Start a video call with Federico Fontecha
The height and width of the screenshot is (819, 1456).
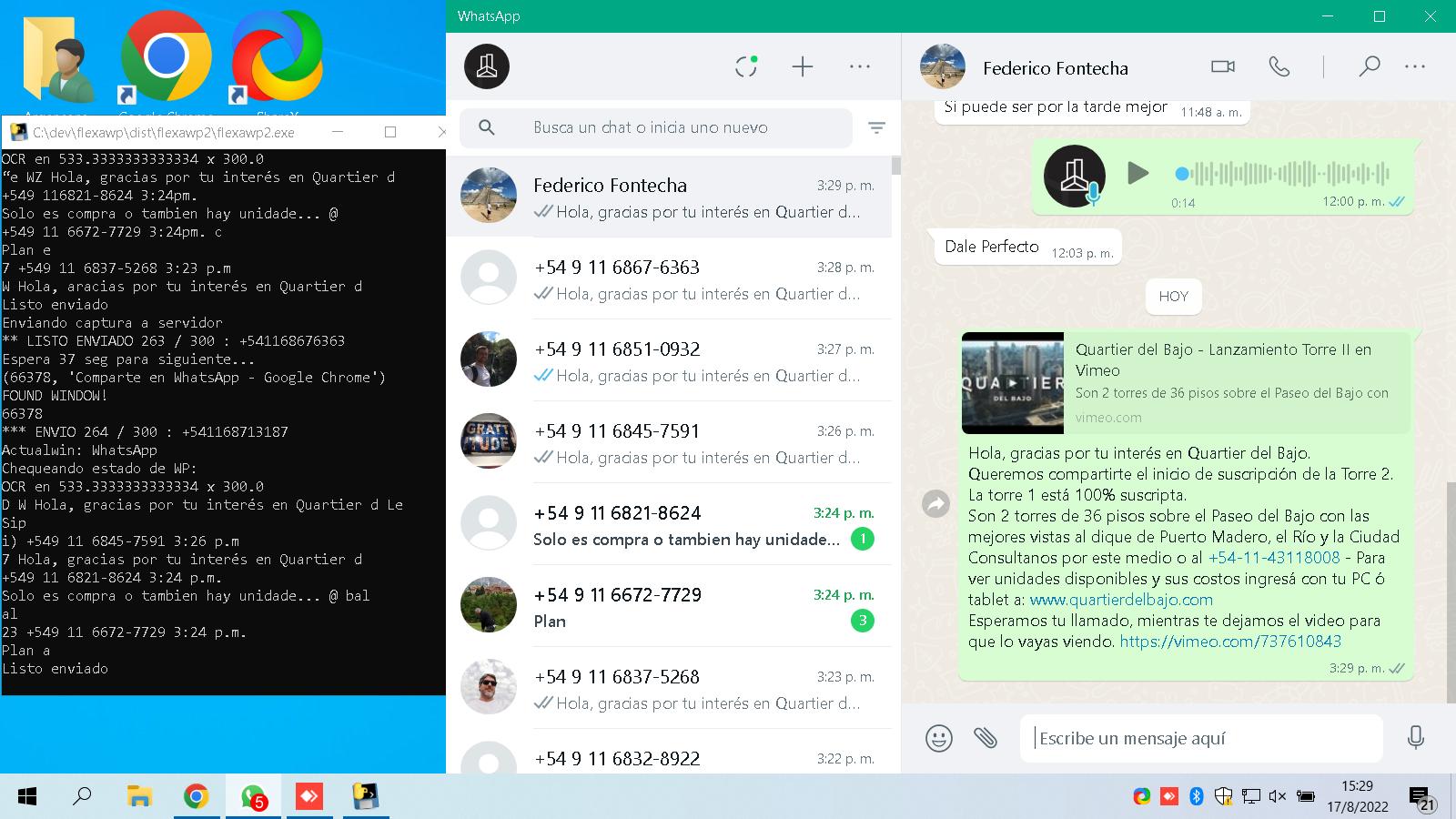click(x=1223, y=66)
